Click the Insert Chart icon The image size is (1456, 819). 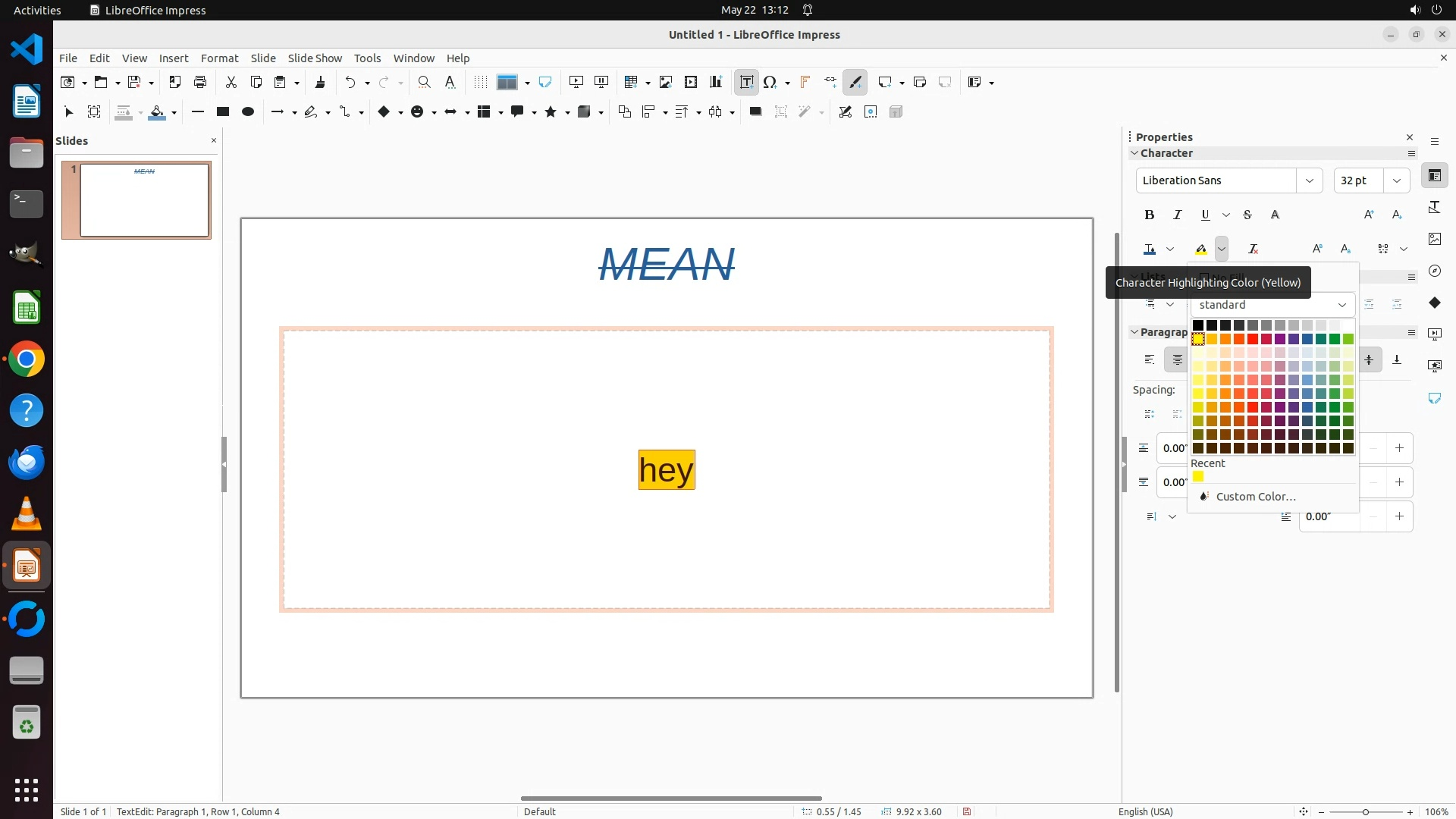point(716,82)
